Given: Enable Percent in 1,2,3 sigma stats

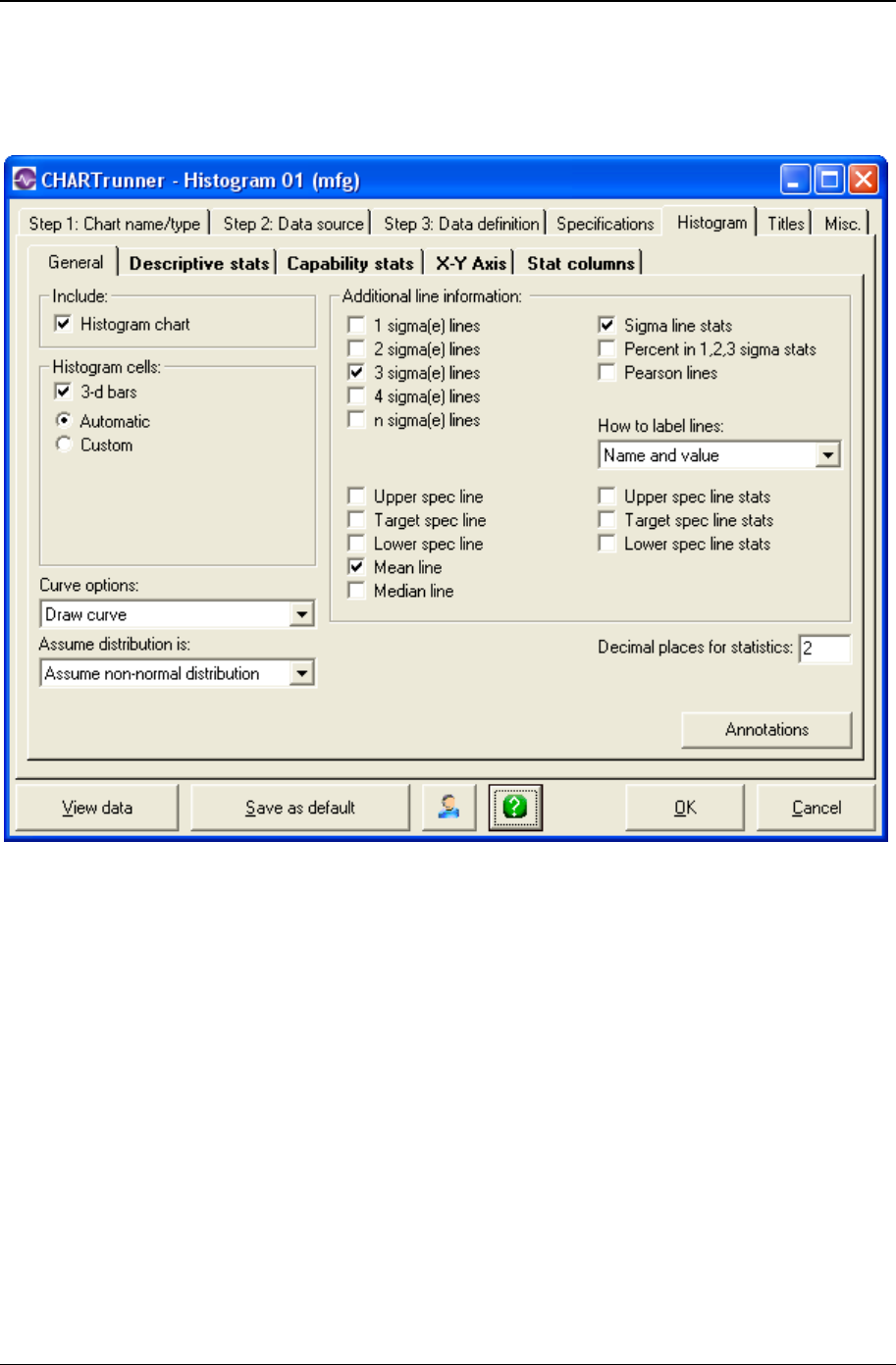Looking at the screenshot, I should coord(606,349).
